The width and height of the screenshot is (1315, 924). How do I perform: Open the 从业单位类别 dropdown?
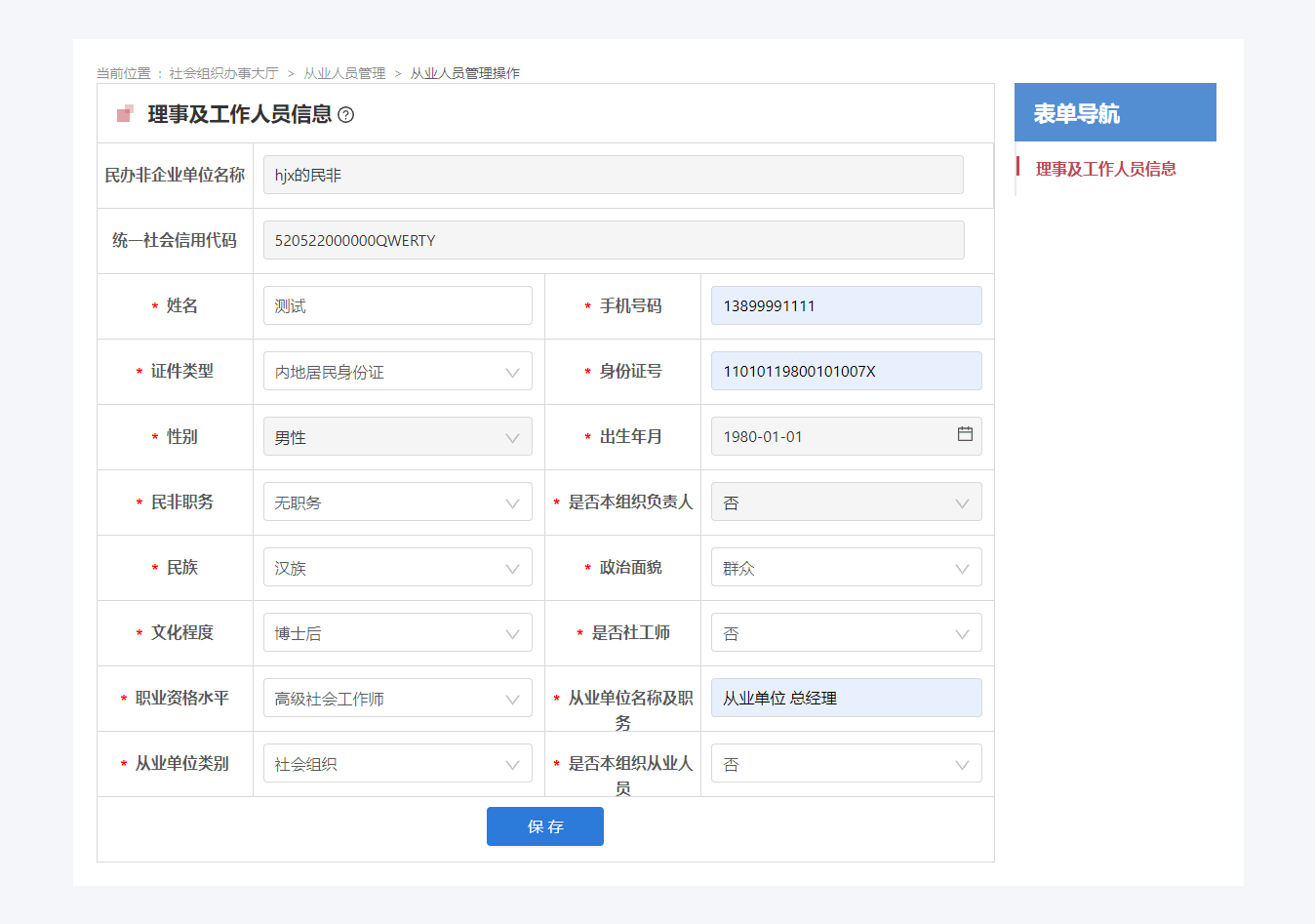(397, 764)
